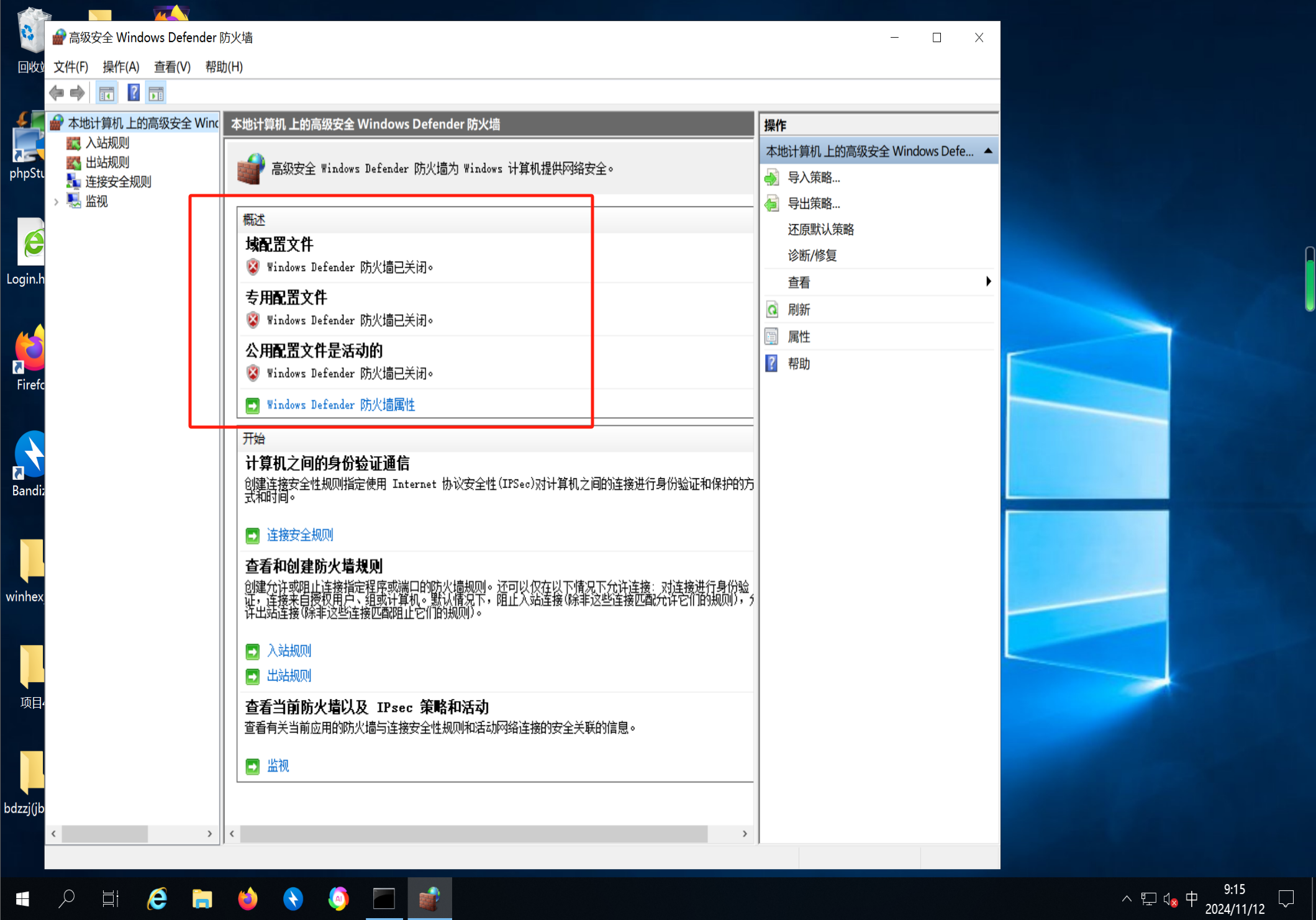The height and width of the screenshot is (920, 1316).
Task: Launch Firefox from the taskbar
Action: pos(247,898)
